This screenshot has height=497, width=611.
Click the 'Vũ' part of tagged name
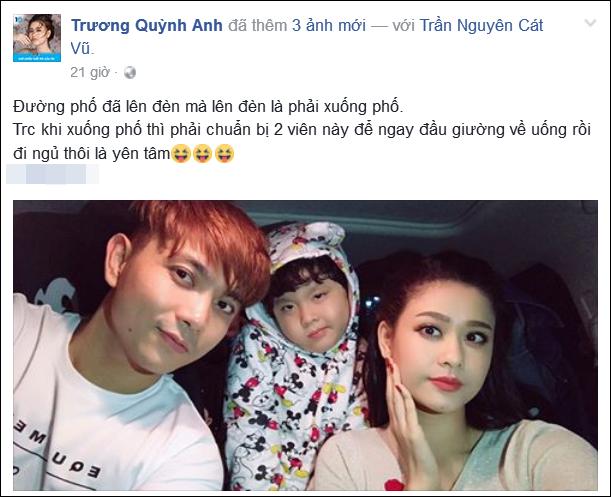(x=82, y=49)
